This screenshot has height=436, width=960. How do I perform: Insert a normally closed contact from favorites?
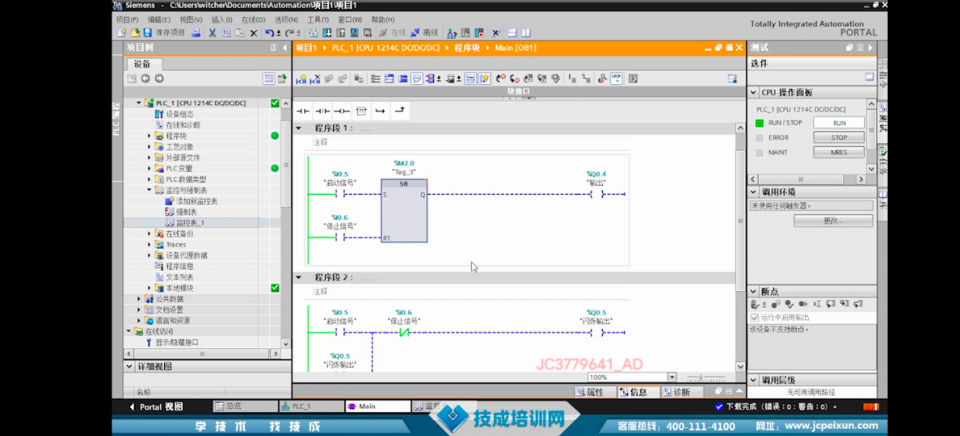point(322,111)
